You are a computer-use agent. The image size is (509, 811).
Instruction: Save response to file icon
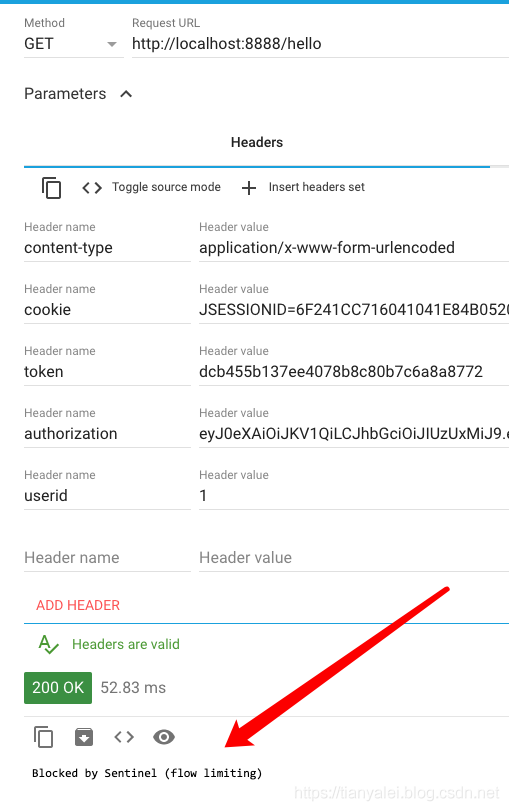pyautogui.click(x=84, y=737)
